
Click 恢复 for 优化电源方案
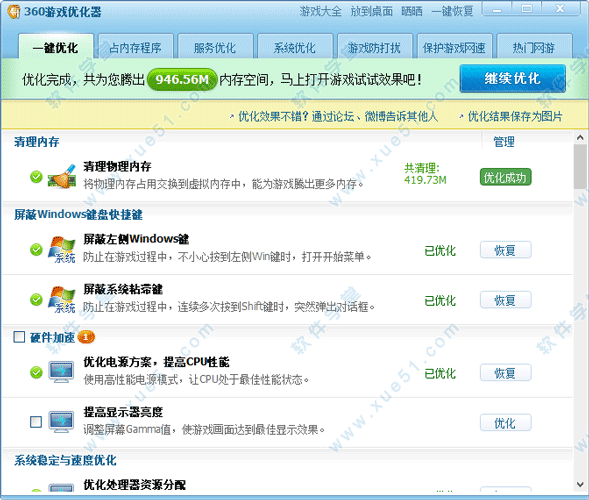point(505,373)
